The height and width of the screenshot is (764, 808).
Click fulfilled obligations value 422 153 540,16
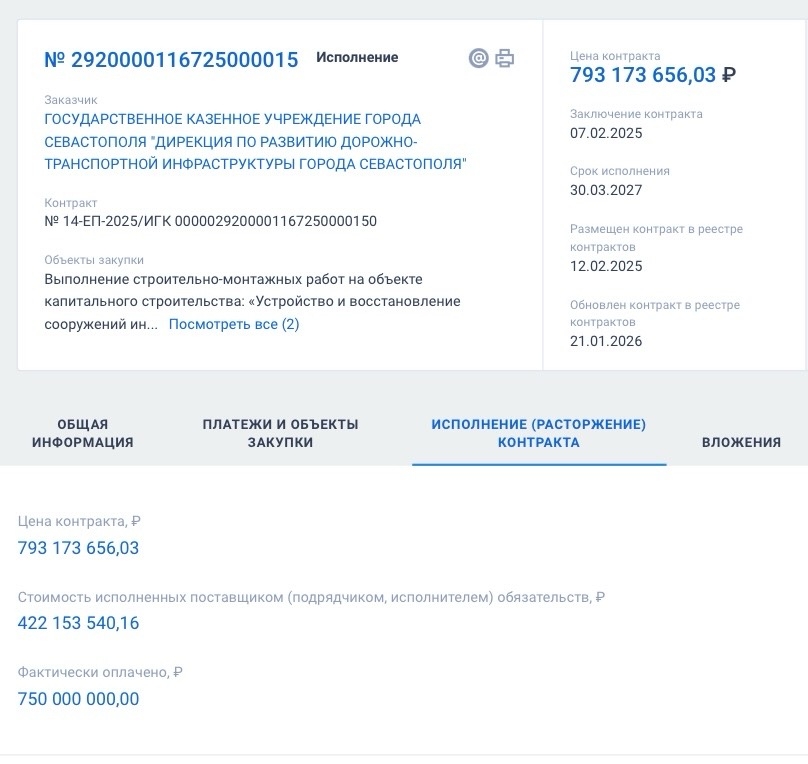pyautogui.click(x=79, y=623)
